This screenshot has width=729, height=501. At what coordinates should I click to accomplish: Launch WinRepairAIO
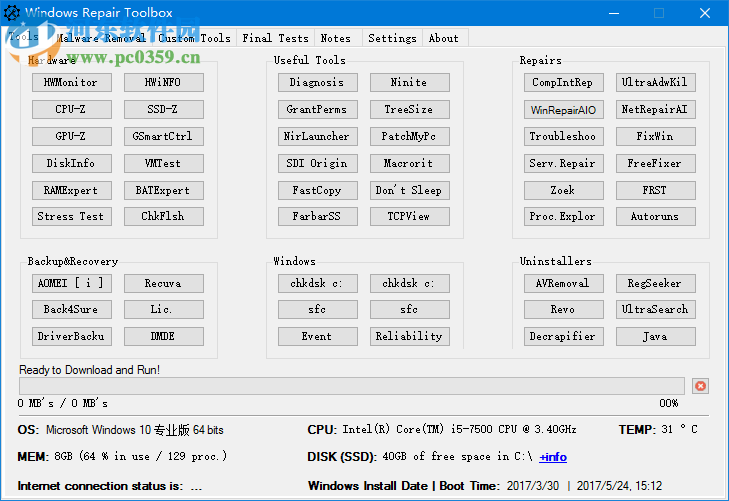click(563, 109)
